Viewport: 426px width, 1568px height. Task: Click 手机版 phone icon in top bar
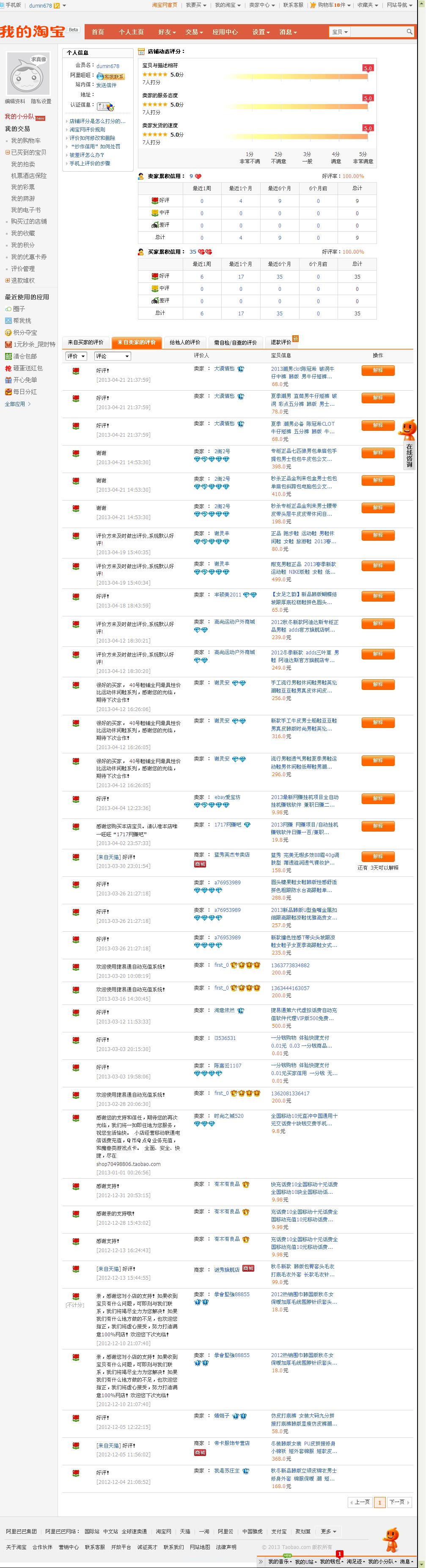pos(3,5)
